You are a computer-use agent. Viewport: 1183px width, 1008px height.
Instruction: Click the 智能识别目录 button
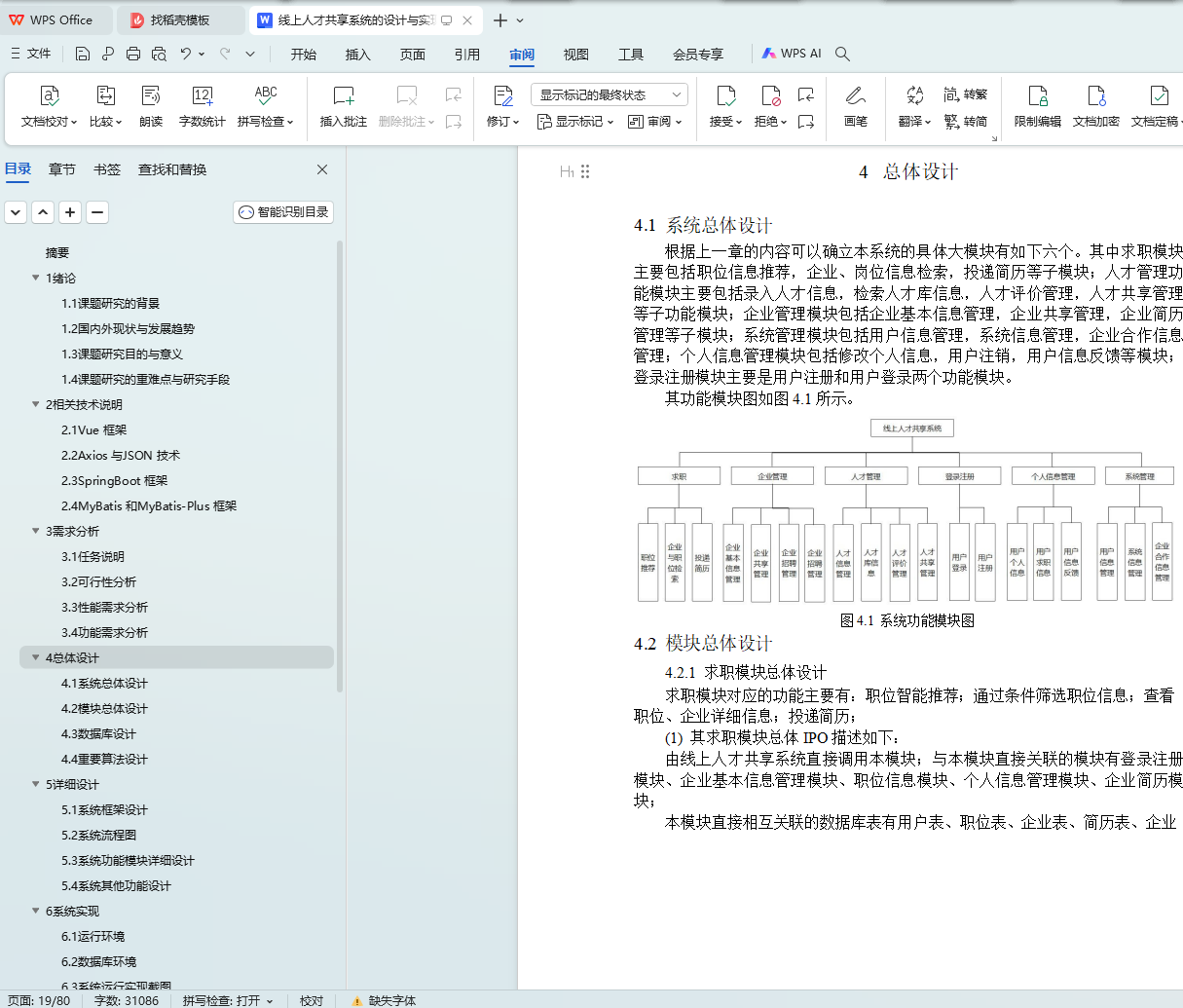pyautogui.click(x=284, y=212)
